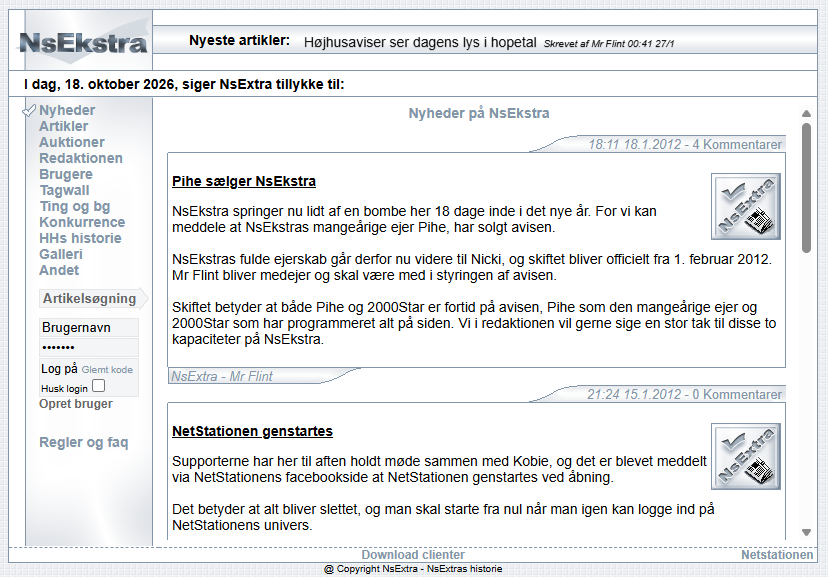Click the scroll up arrow
This screenshot has height=577, width=828.
point(806,113)
